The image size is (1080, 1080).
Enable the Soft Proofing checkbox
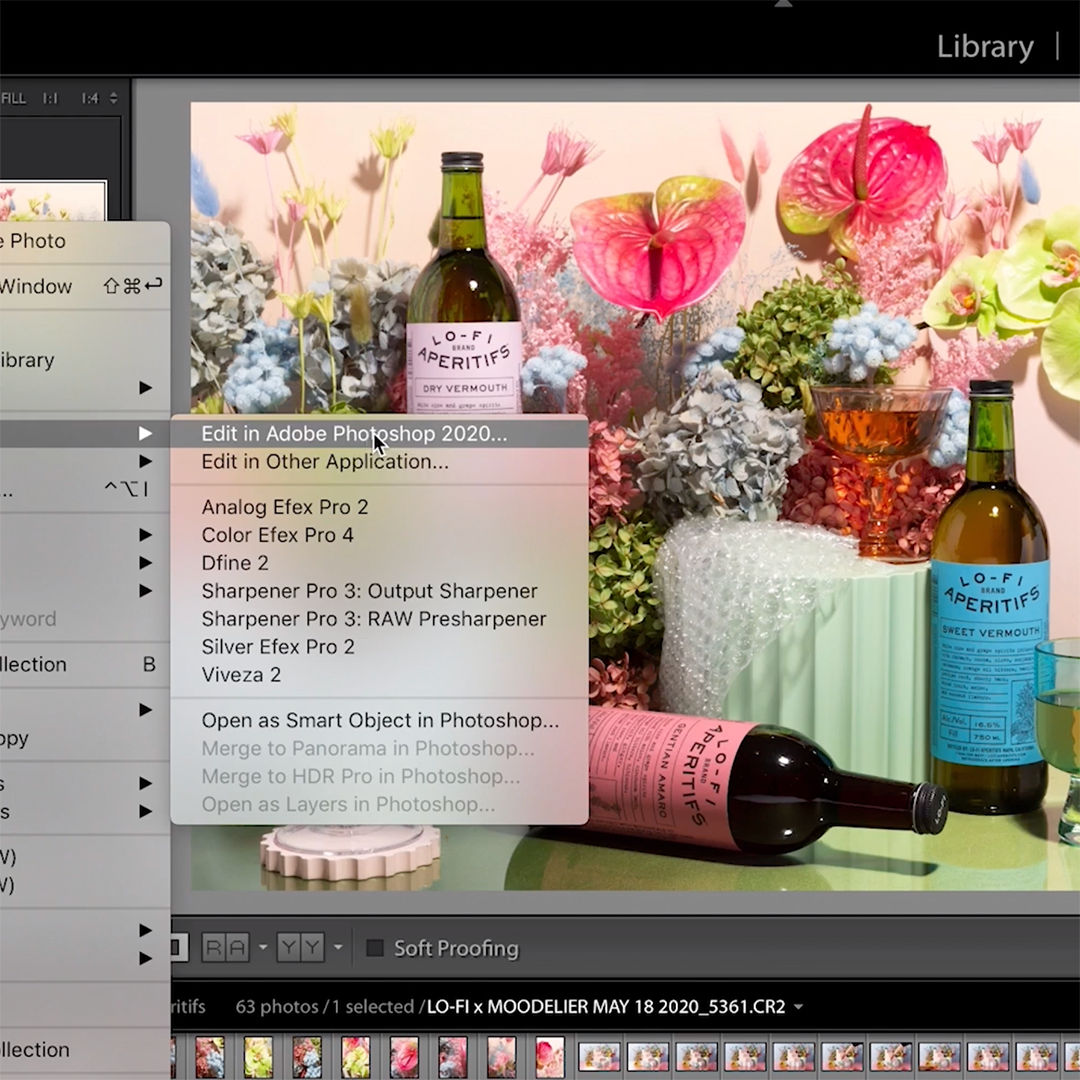(375, 948)
